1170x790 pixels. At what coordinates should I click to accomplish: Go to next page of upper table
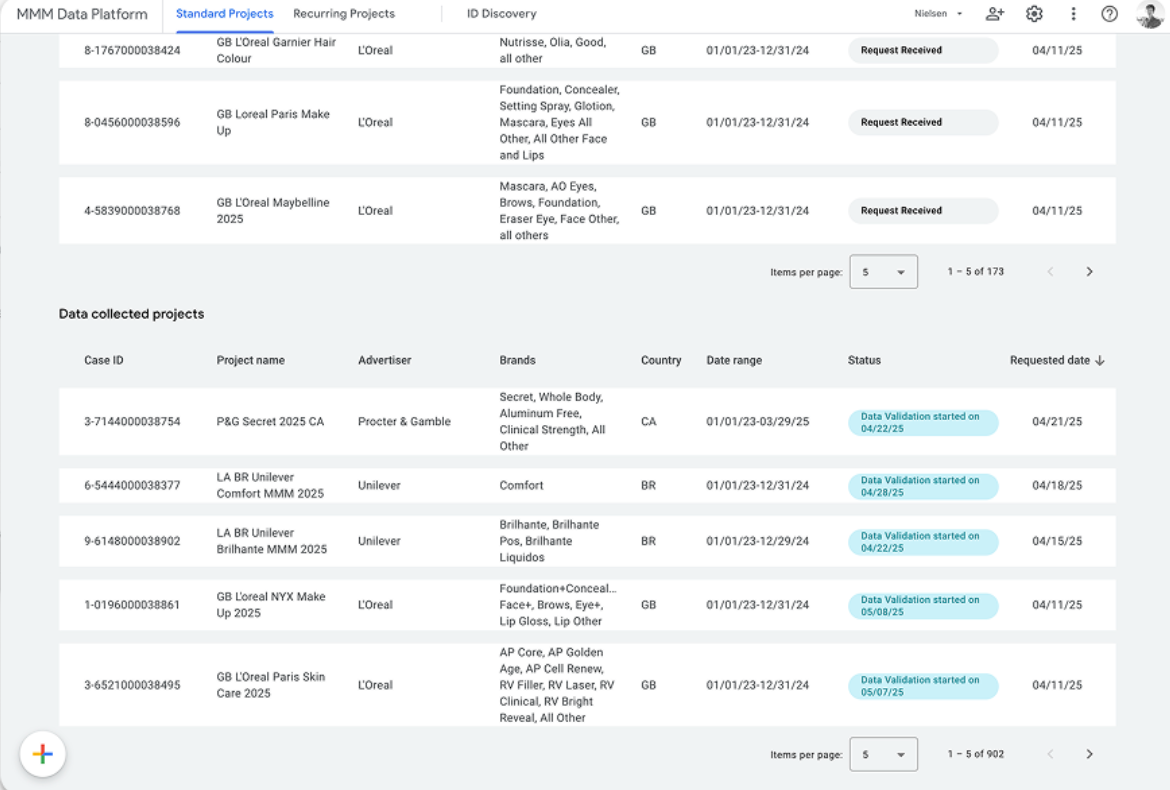coord(1089,272)
